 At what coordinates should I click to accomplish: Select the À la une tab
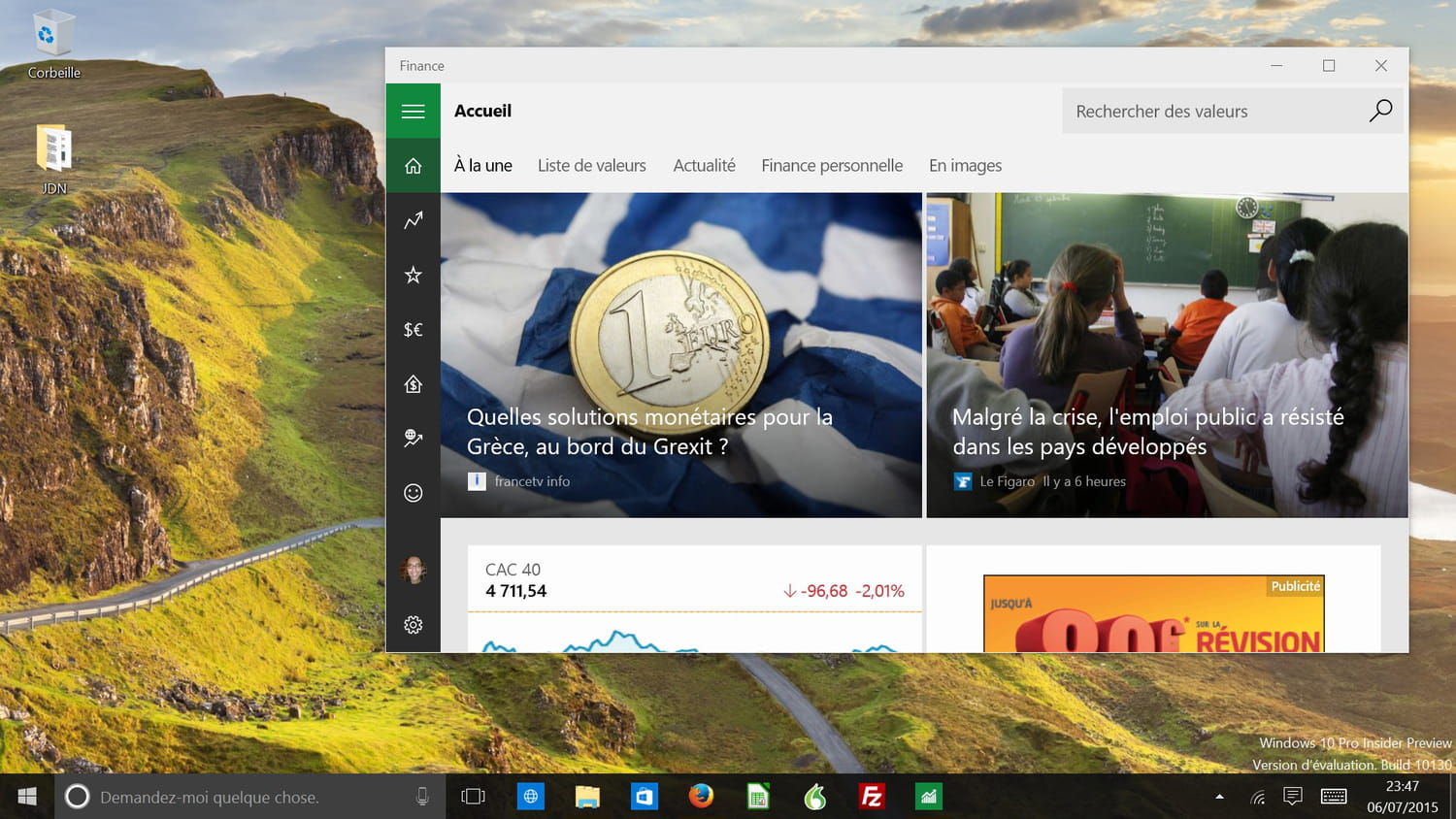[482, 166]
